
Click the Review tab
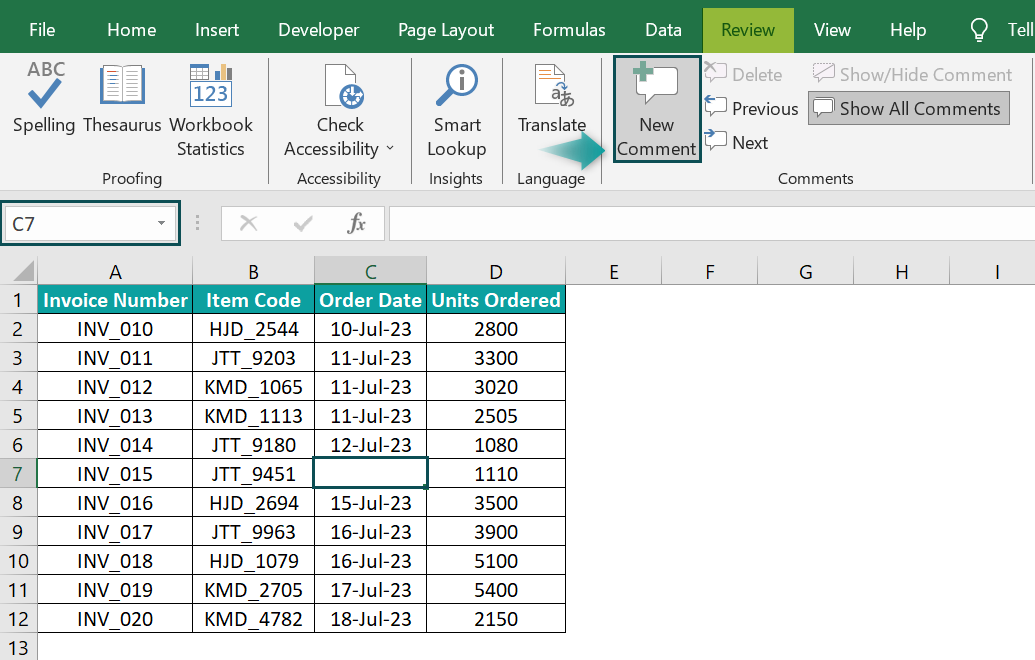tap(748, 30)
